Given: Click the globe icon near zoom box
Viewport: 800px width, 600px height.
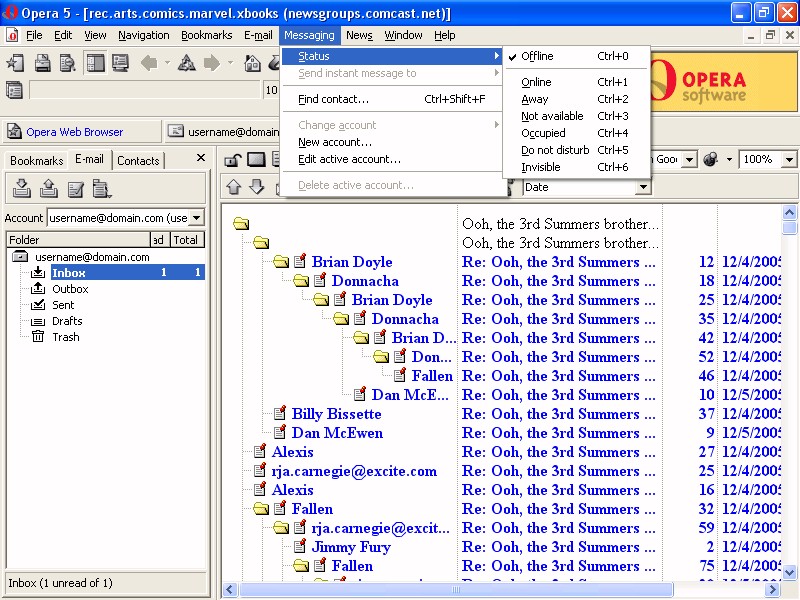Looking at the screenshot, I should pyautogui.click(x=711, y=159).
